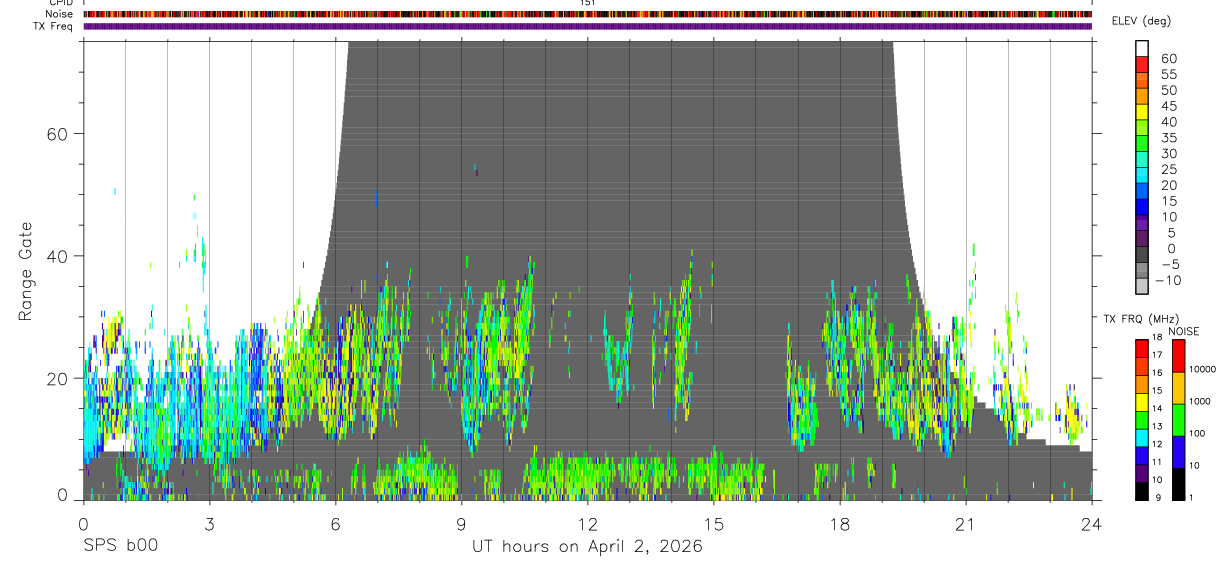Select the yellow segment of the ELEV color bar
The height and width of the screenshot is (567, 1228).
click(x=1142, y=112)
